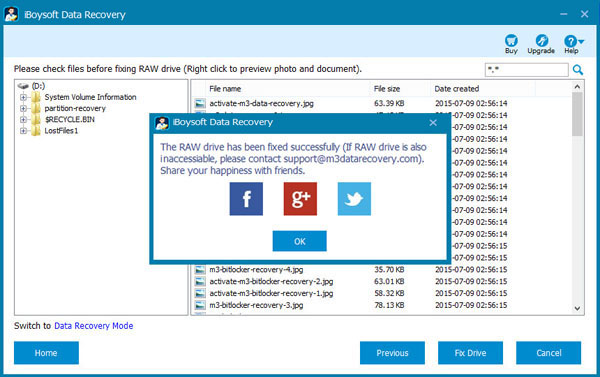Click the magnifier search icon
This screenshot has height=377, width=600.
(578, 70)
